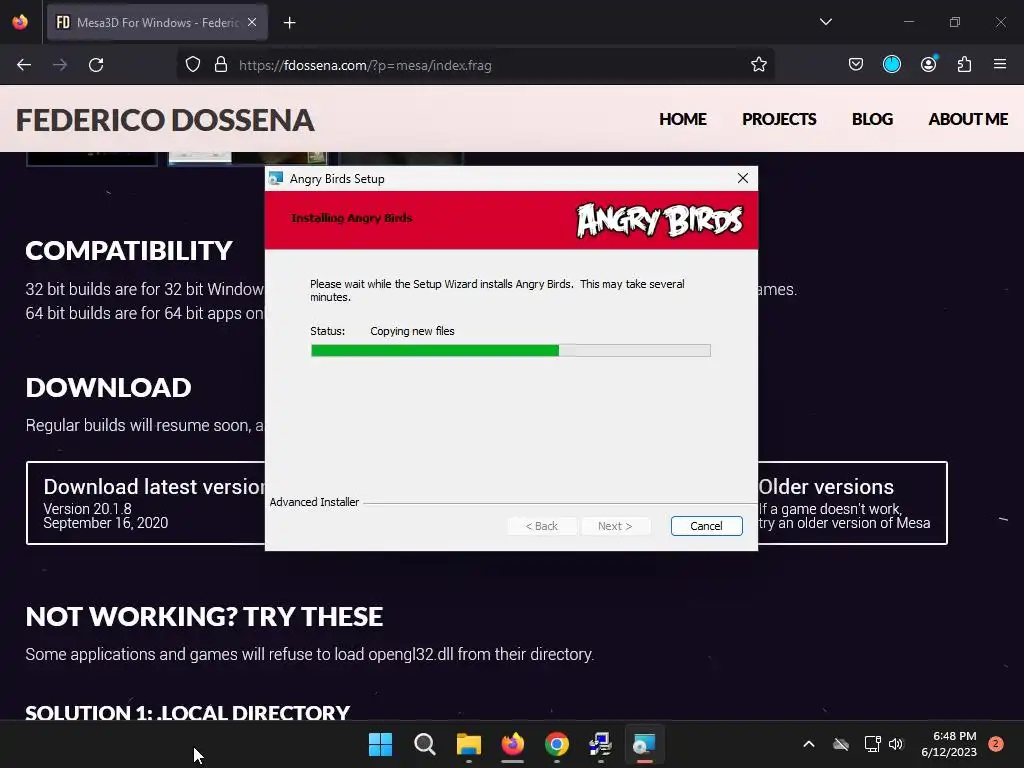The image size is (1024, 768).
Task: Open the computer setup taskbar app
Action: tap(600, 744)
